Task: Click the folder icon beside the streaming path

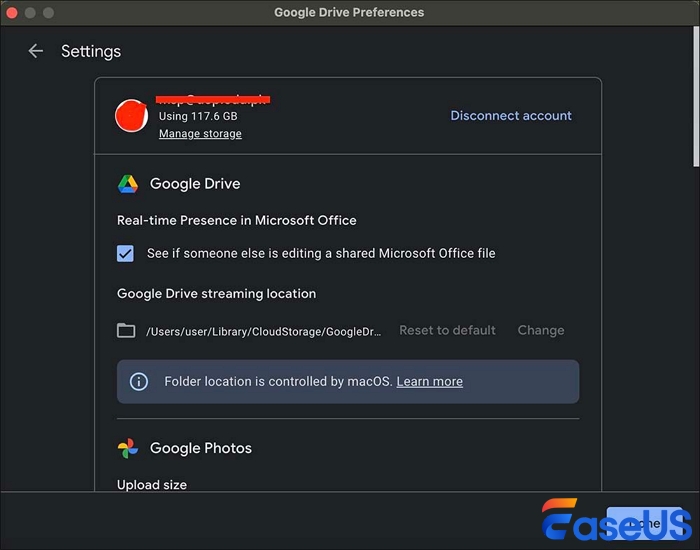Action: pyautogui.click(x=126, y=330)
